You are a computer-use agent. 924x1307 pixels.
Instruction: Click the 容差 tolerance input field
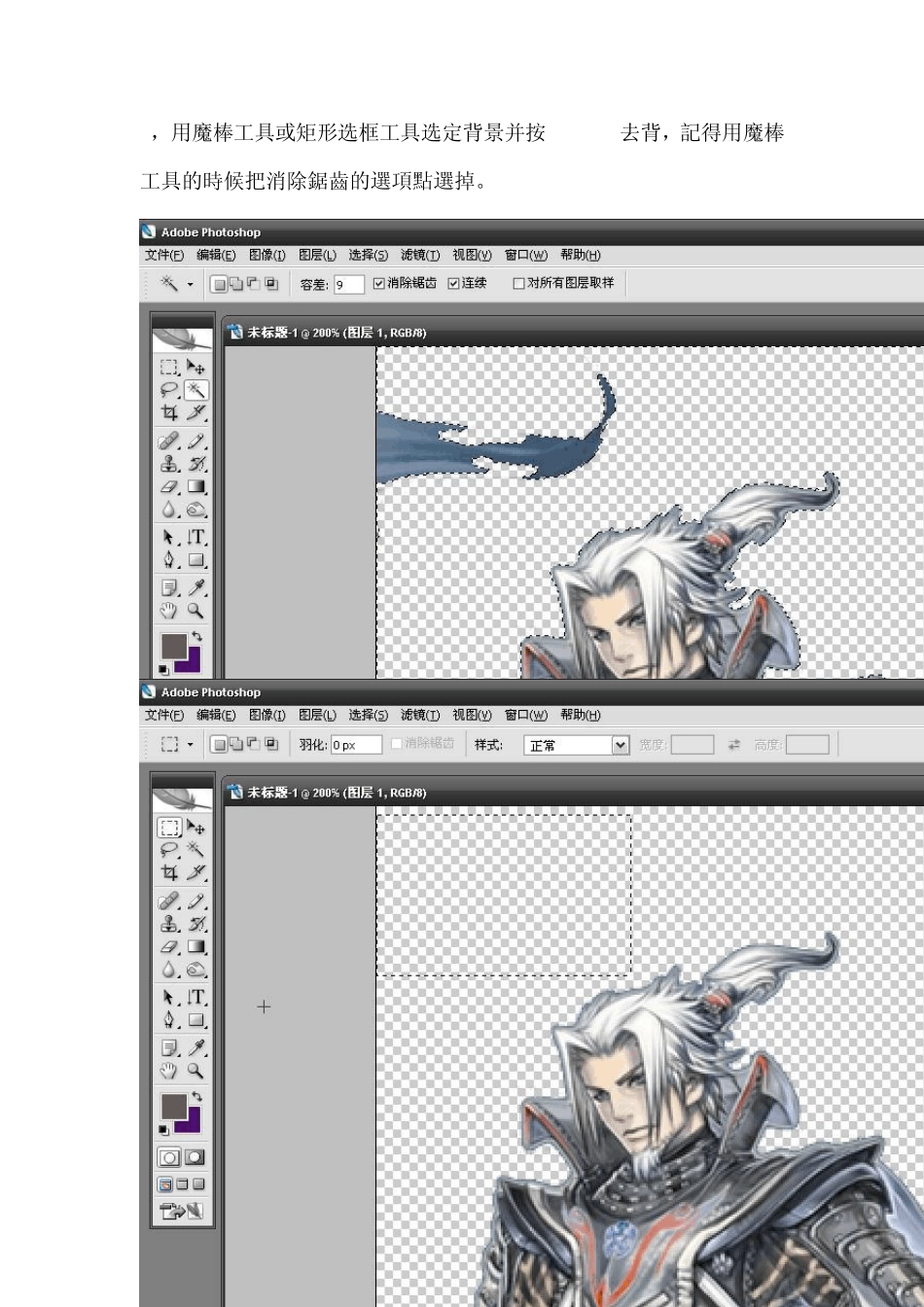[348, 285]
